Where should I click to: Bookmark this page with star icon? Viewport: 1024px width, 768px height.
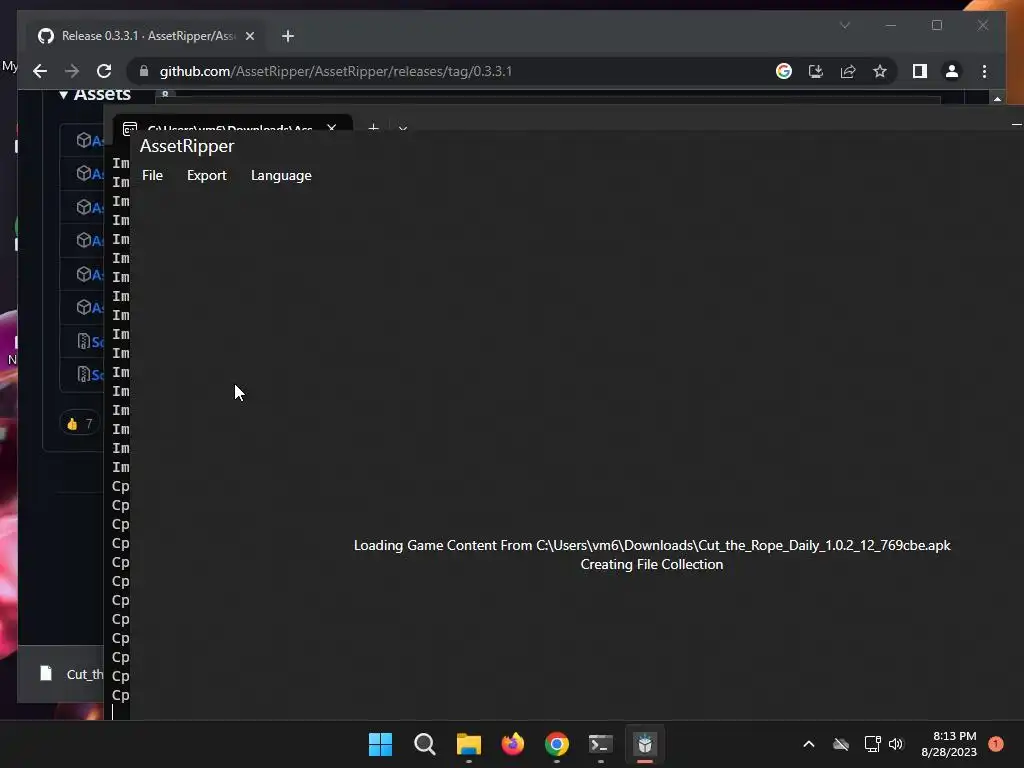coord(880,71)
